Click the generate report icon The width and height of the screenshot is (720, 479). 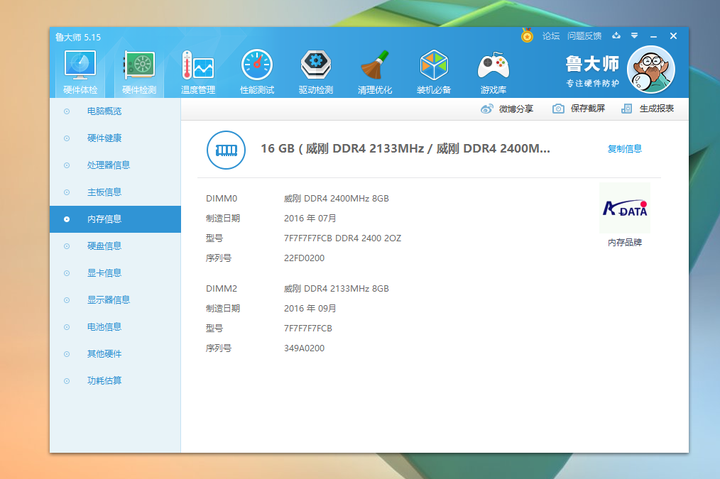coord(627,109)
